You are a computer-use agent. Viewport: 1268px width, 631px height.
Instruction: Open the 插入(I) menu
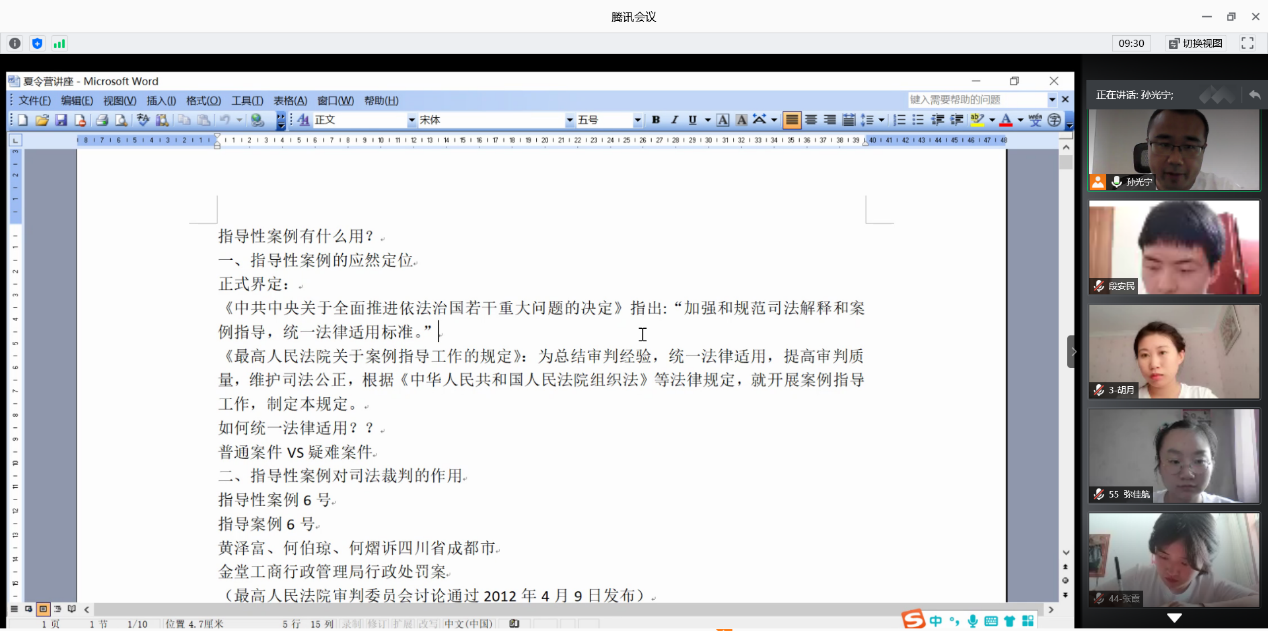tap(161, 101)
